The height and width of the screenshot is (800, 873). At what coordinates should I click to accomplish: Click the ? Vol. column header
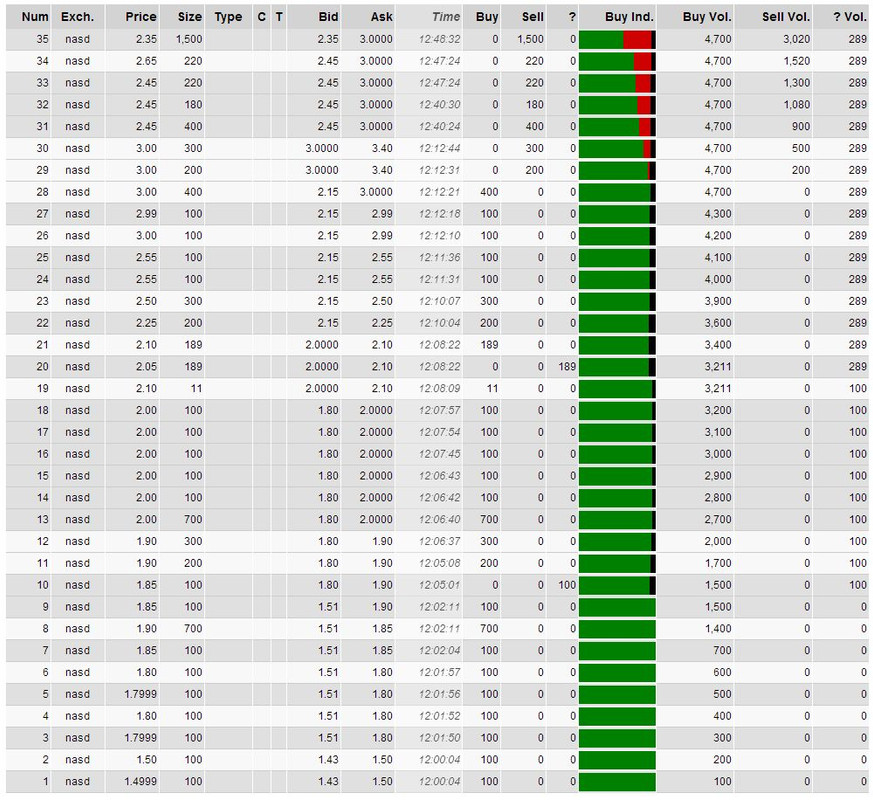coord(850,17)
